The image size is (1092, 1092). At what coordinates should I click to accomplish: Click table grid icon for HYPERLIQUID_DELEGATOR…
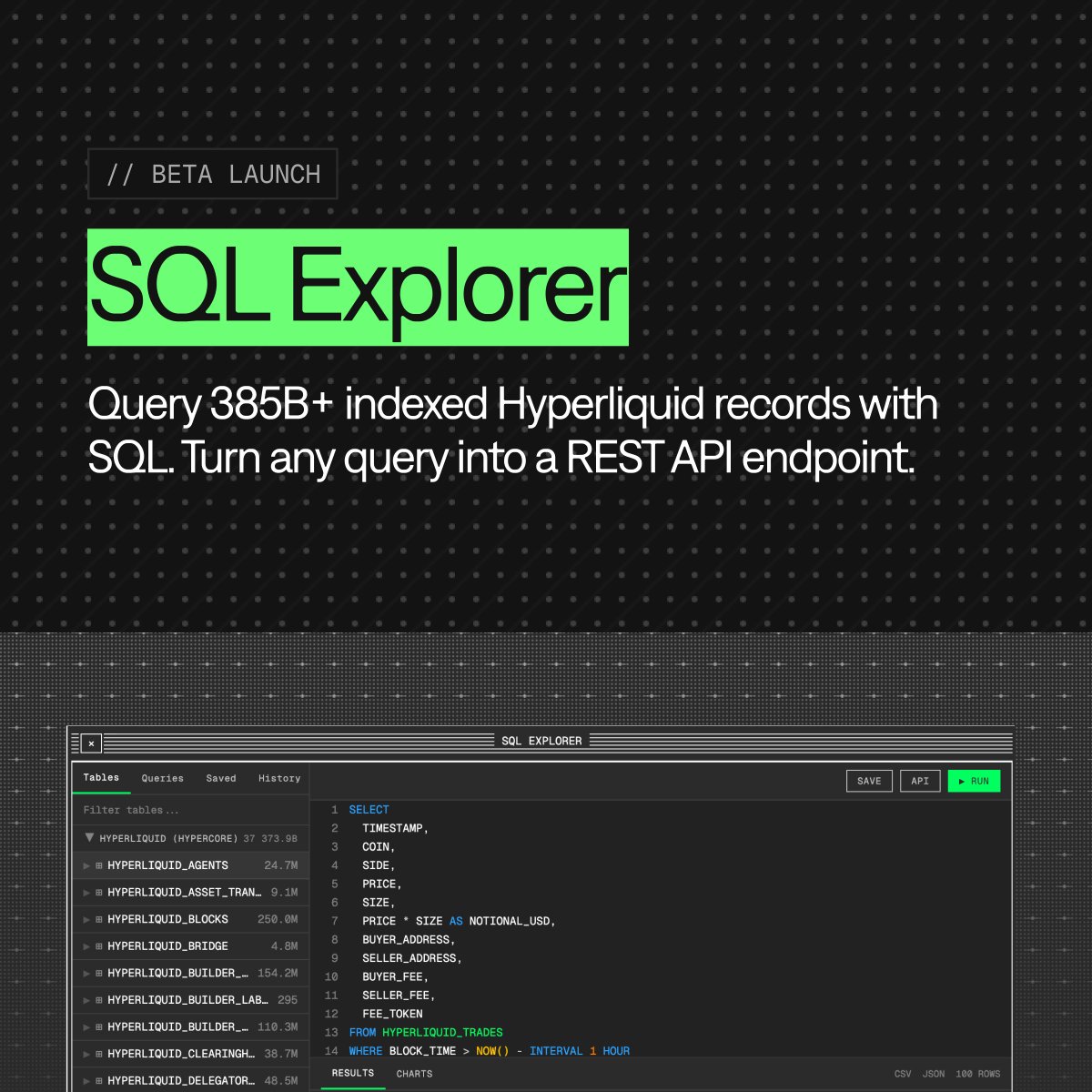pyautogui.click(x=99, y=1080)
